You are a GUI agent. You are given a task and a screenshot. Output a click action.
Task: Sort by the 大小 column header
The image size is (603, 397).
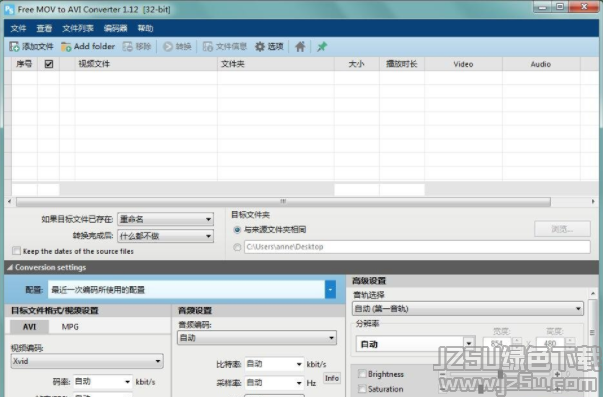pyautogui.click(x=356, y=64)
